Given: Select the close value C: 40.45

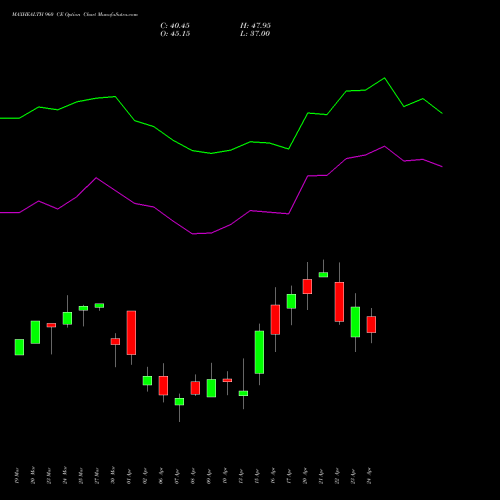Looking at the screenshot, I should pyautogui.click(x=175, y=26).
